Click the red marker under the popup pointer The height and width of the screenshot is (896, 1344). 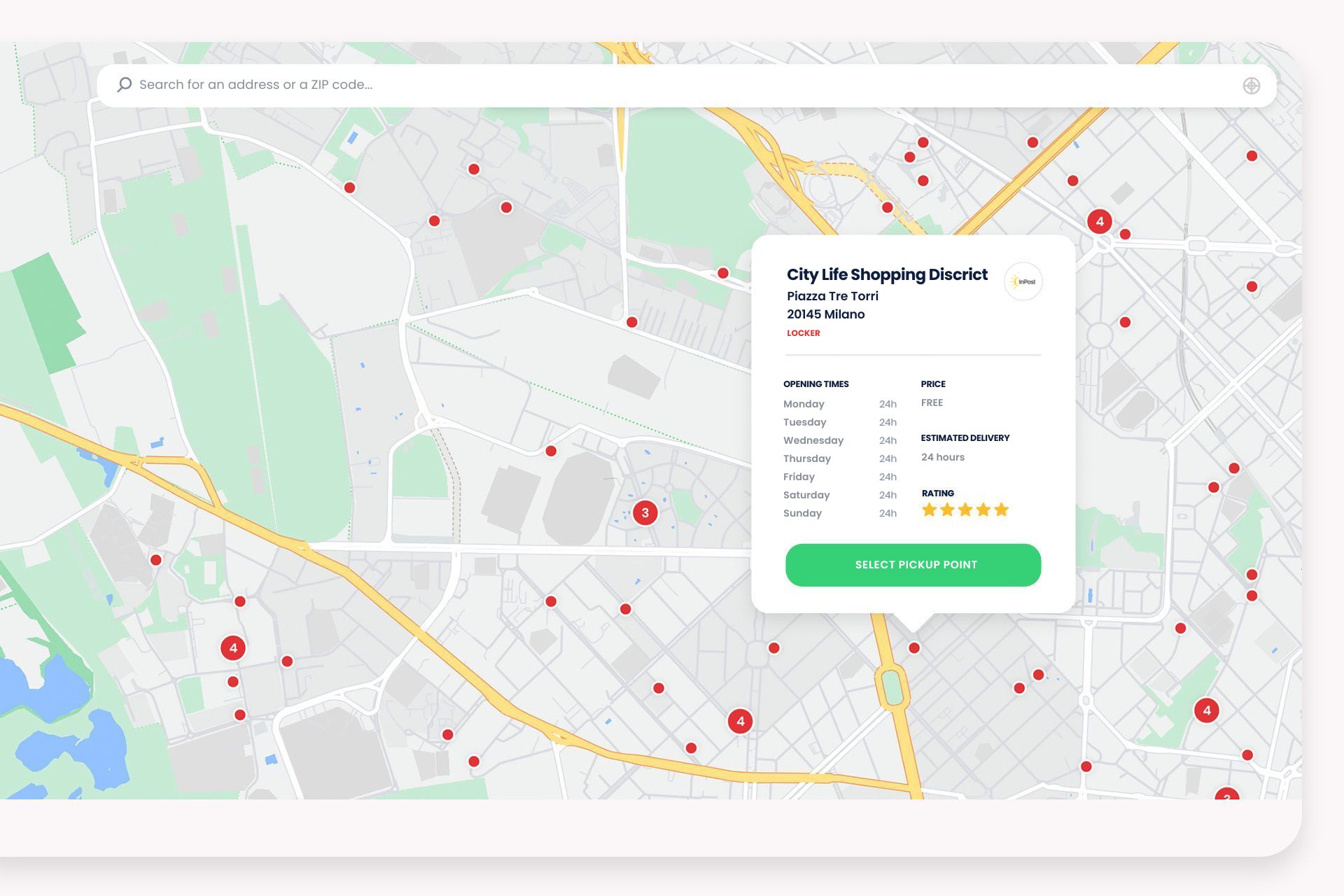(x=913, y=648)
